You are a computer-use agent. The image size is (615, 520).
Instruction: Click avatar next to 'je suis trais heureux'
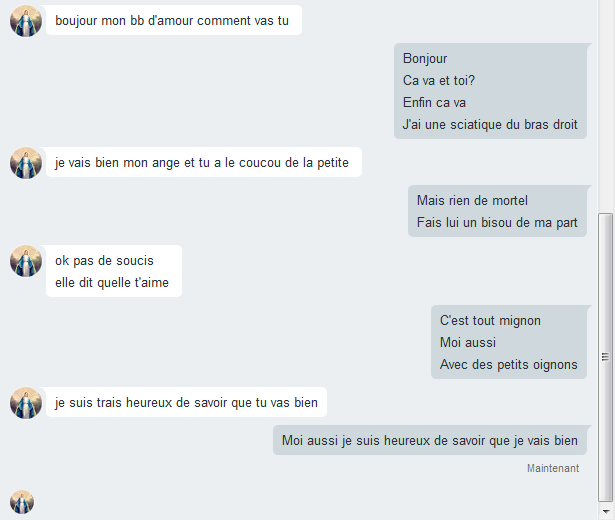[26, 403]
